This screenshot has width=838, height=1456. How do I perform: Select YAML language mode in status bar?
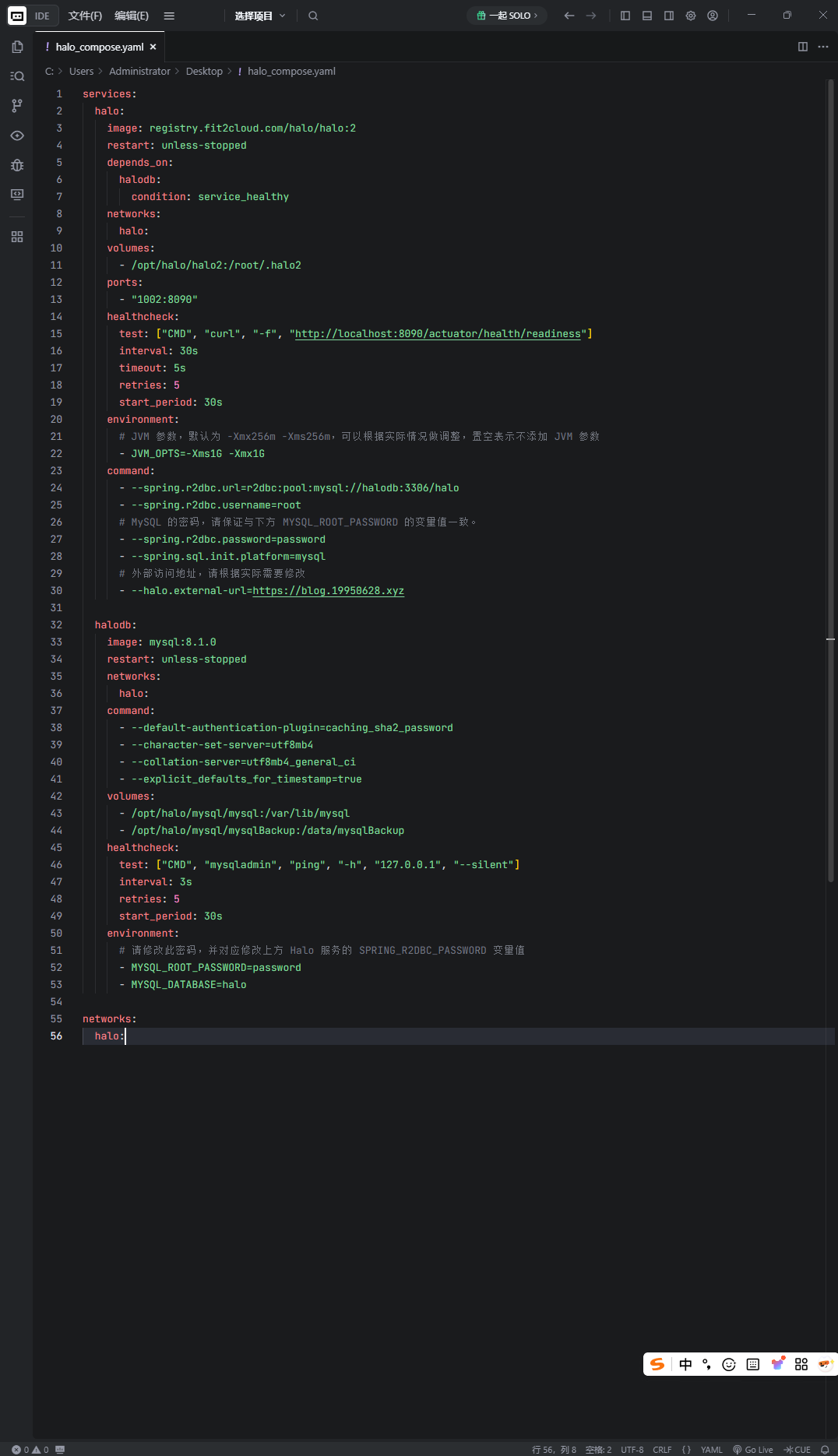coord(711,1450)
